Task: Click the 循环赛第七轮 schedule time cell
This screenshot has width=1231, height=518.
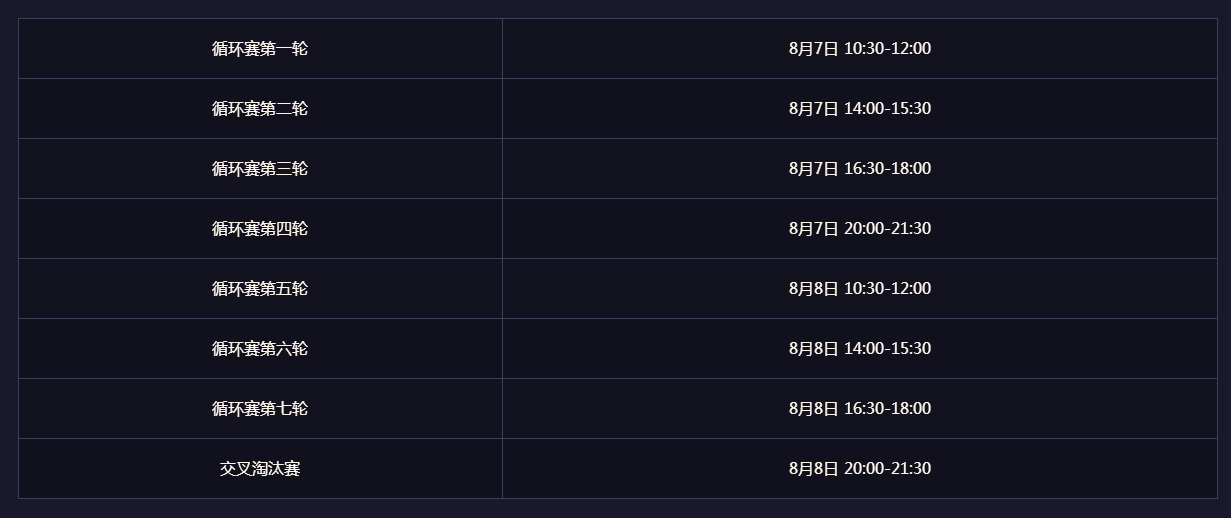Action: click(860, 408)
